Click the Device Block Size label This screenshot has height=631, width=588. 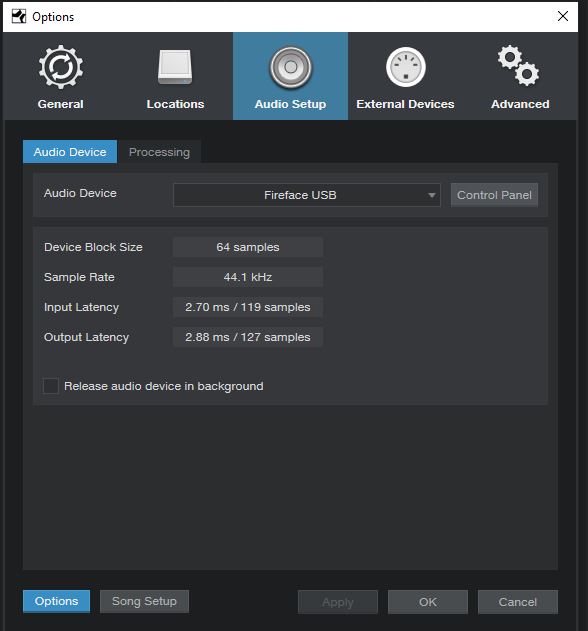pyautogui.click(x=93, y=247)
